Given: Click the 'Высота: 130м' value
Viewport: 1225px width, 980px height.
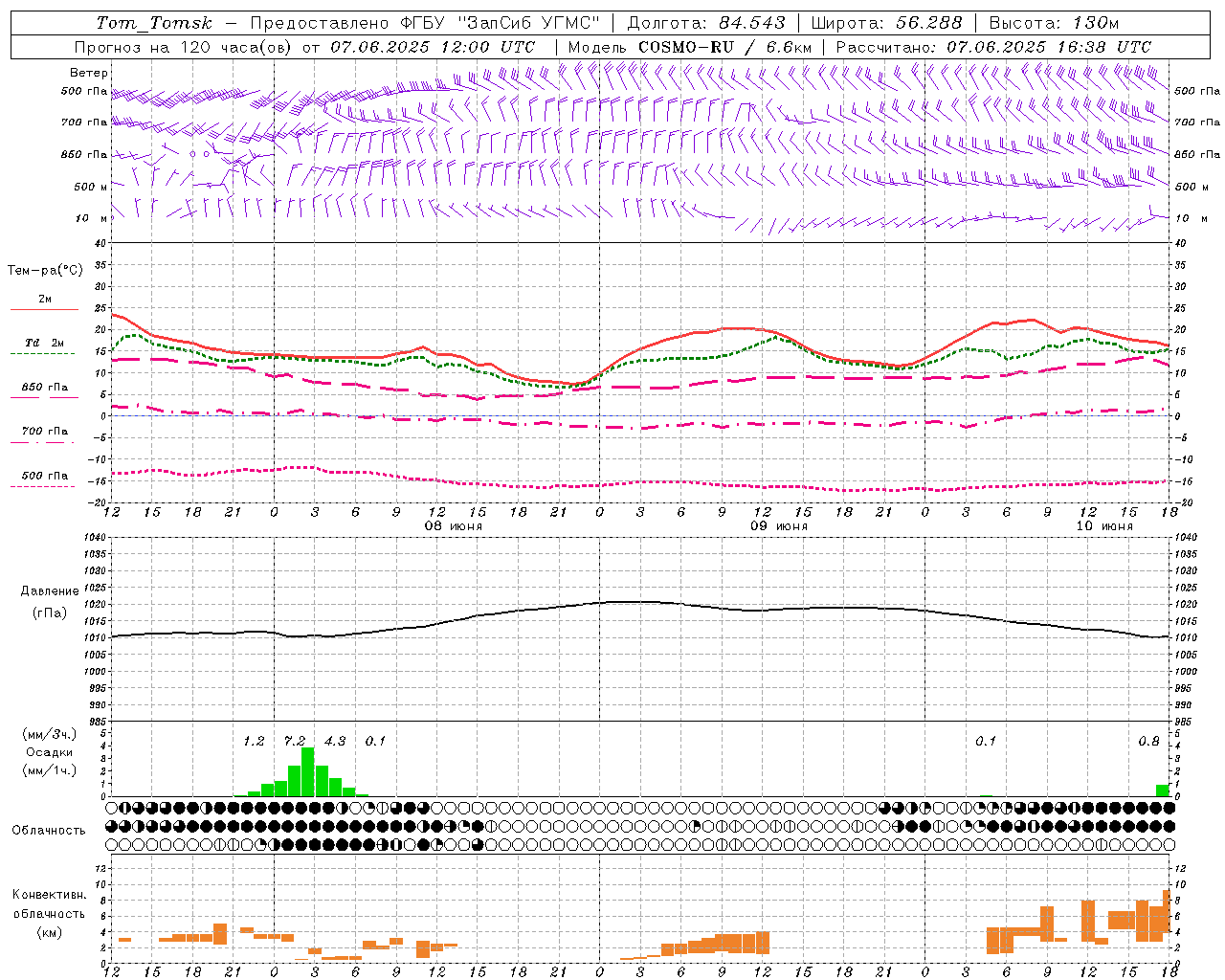Looking at the screenshot, I should coord(1054,23).
